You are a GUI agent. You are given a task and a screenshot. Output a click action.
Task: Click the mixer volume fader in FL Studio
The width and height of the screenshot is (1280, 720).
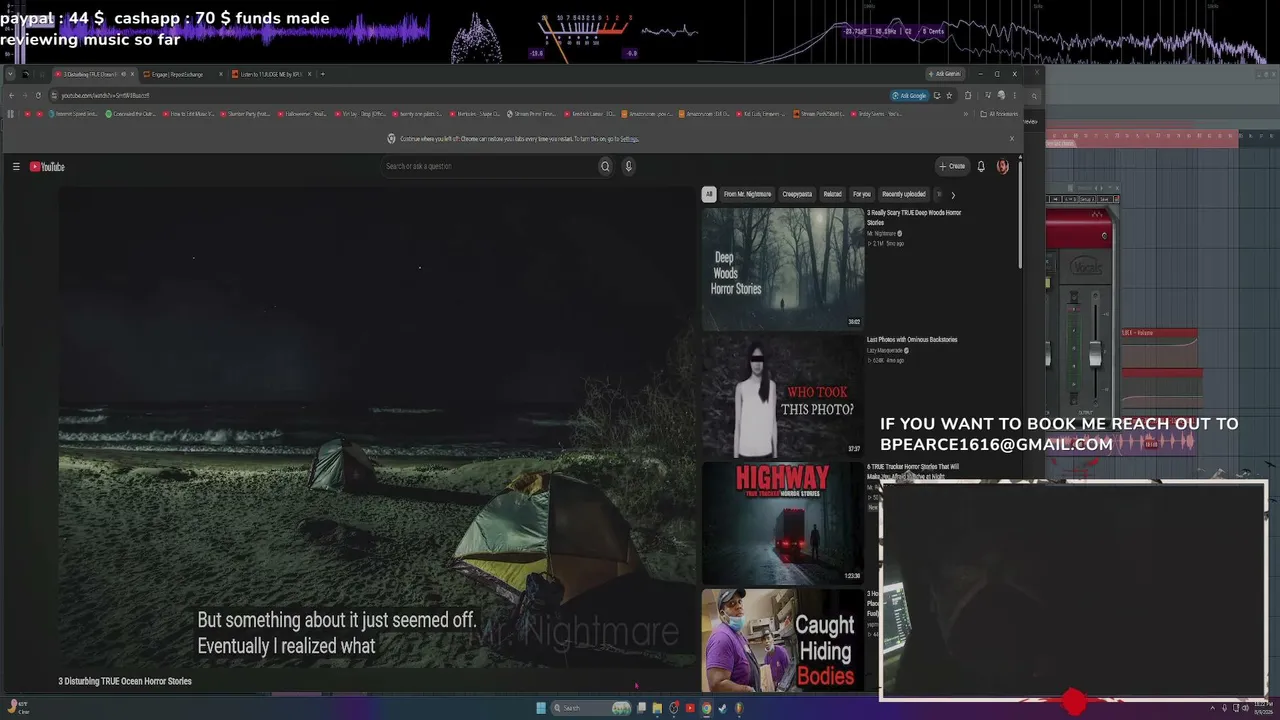pos(1095,353)
